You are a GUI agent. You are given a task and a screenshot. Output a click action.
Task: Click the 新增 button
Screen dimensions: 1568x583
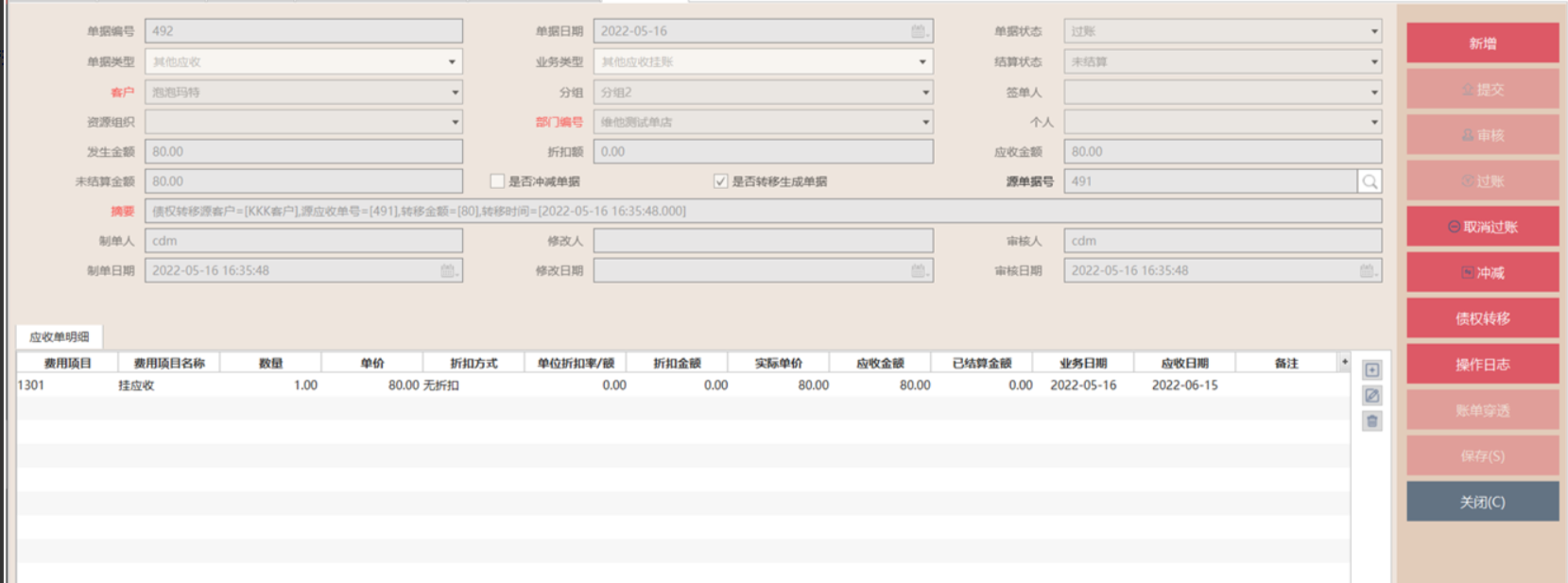click(1482, 43)
